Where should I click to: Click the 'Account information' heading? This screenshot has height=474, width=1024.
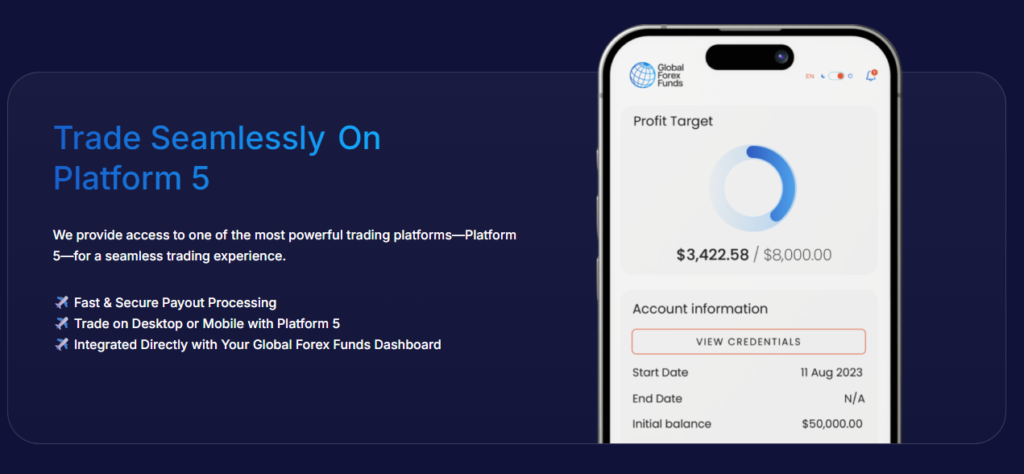pyautogui.click(x=700, y=309)
